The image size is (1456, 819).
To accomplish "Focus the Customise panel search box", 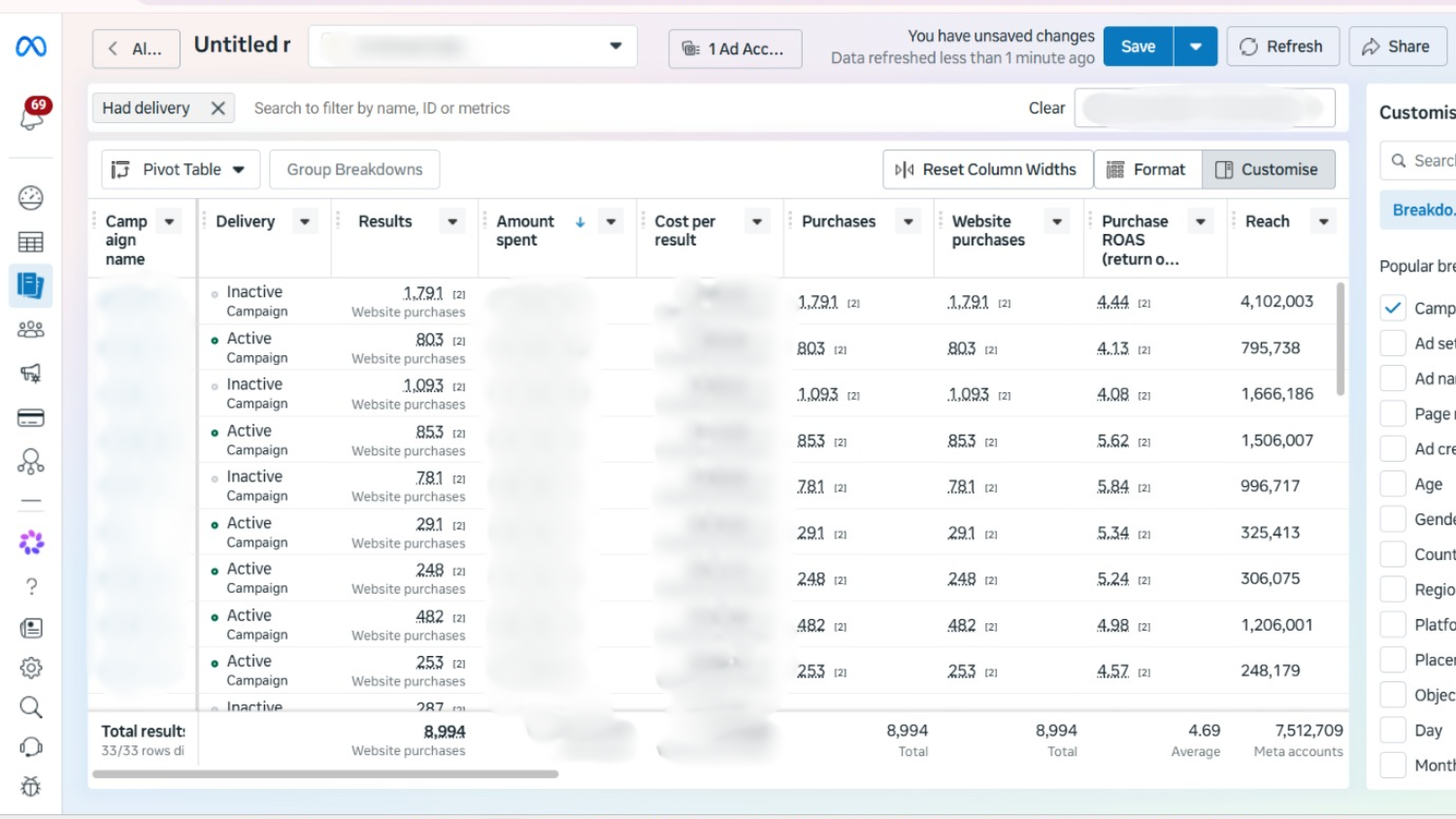I will pyautogui.click(x=1419, y=160).
